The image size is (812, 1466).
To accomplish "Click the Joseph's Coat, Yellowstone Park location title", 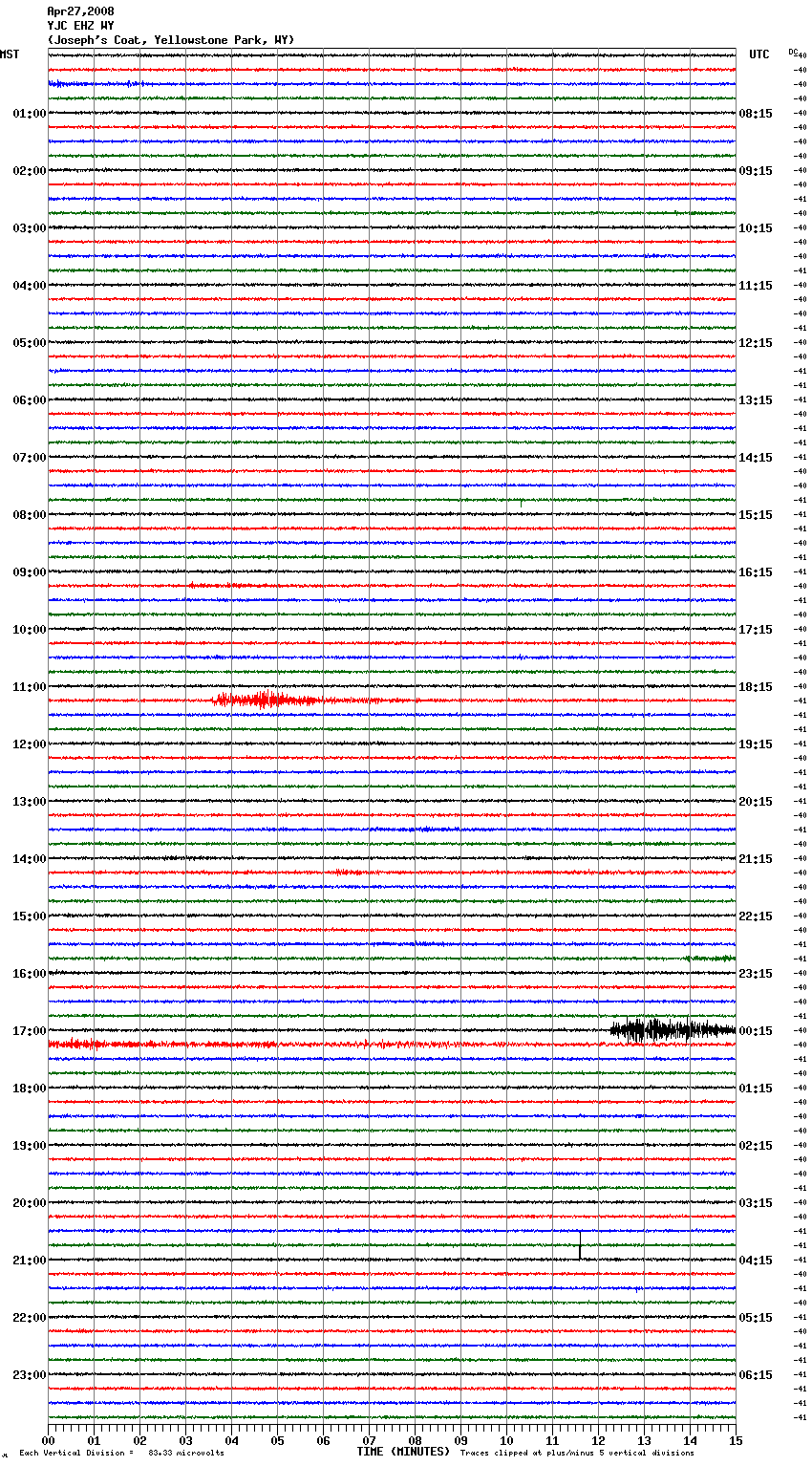I will click(x=171, y=40).
